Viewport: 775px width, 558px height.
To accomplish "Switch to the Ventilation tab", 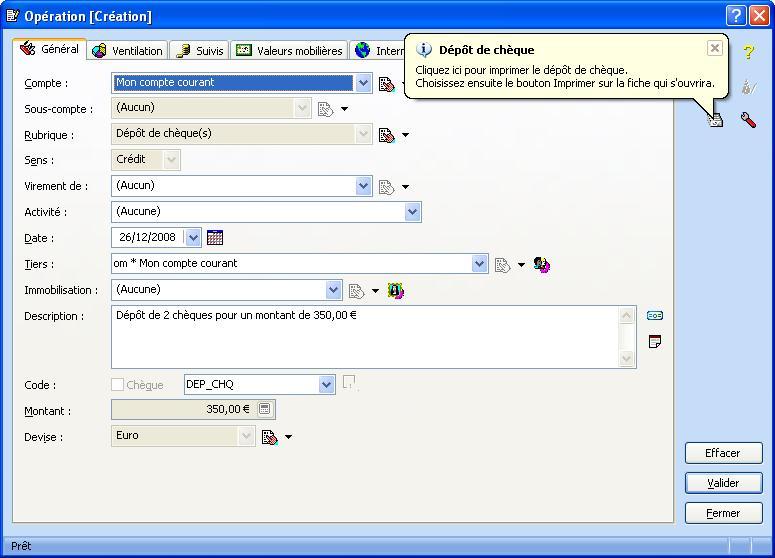I will tap(127, 50).
